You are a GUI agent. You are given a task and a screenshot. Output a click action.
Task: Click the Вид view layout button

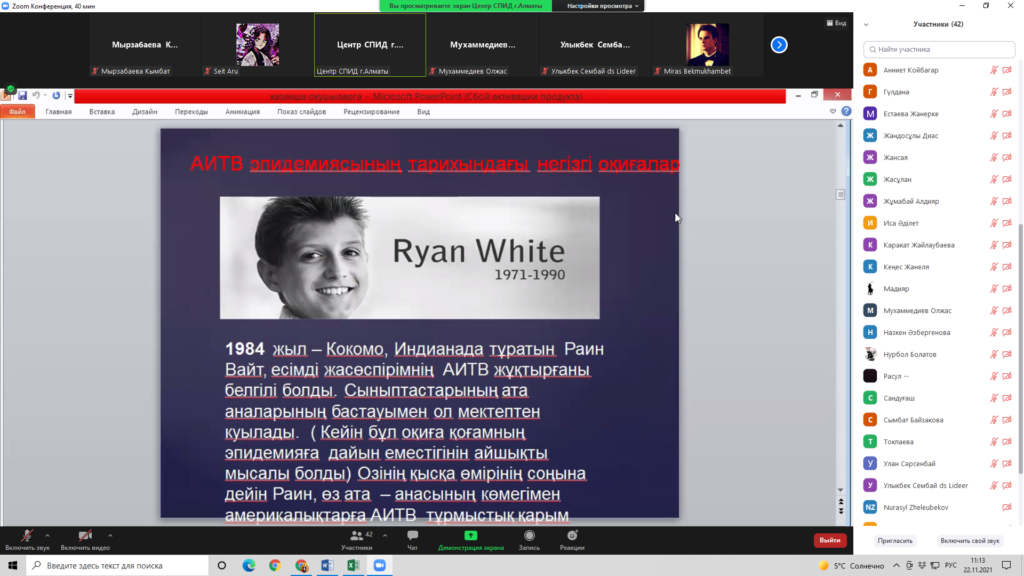[836, 23]
